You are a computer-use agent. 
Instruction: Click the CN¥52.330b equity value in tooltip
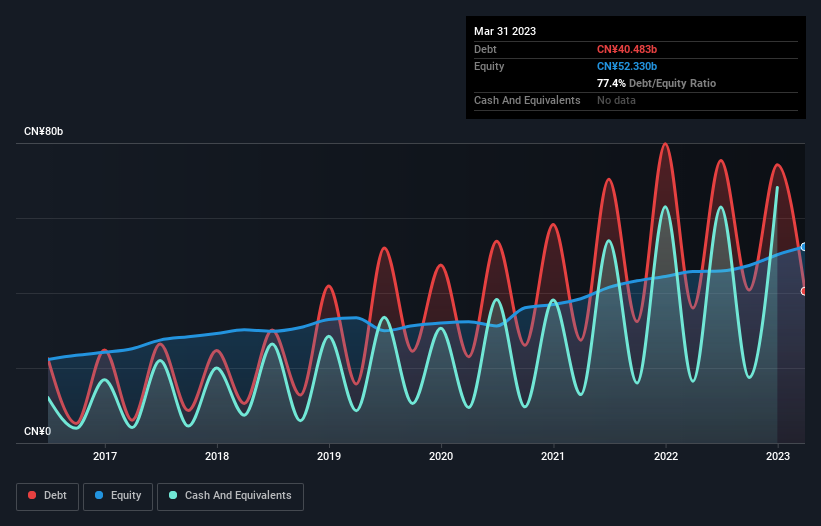[627, 66]
